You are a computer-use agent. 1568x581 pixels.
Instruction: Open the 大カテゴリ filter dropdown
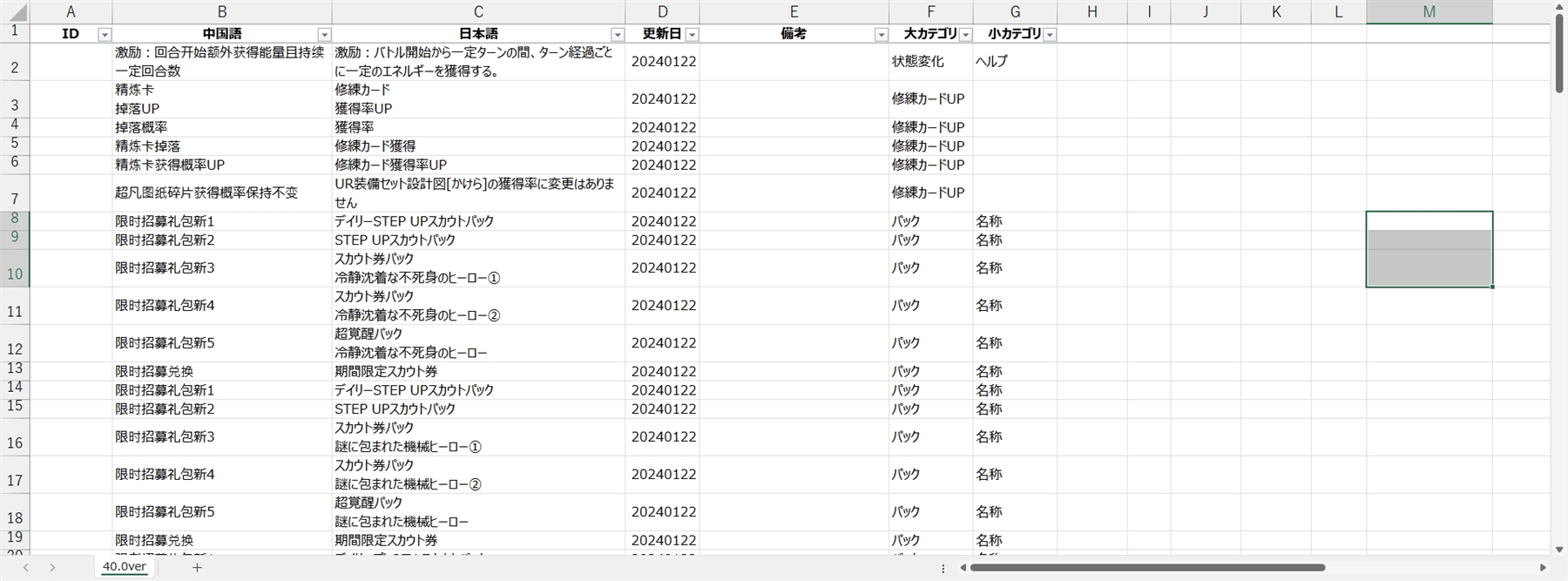pyautogui.click(x=965, y=35)
